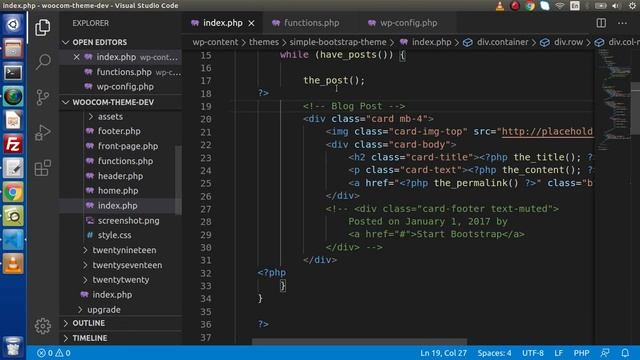The width and height of the screenshot is (640, 360).
Task: Click Ln 19, Col 27 in status bar
Action: click(443, 353)
